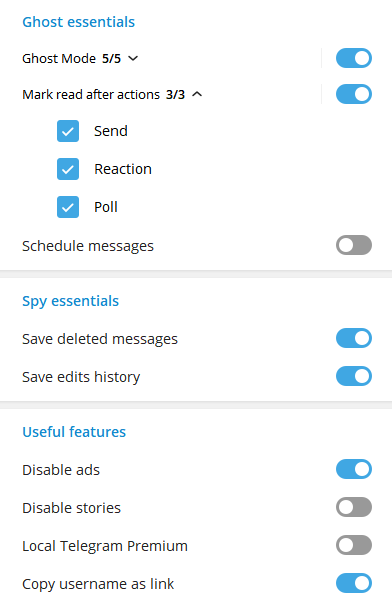Click the Reaction option label
Viewport: 392px width, 608px height.
(x=123, y=169)
